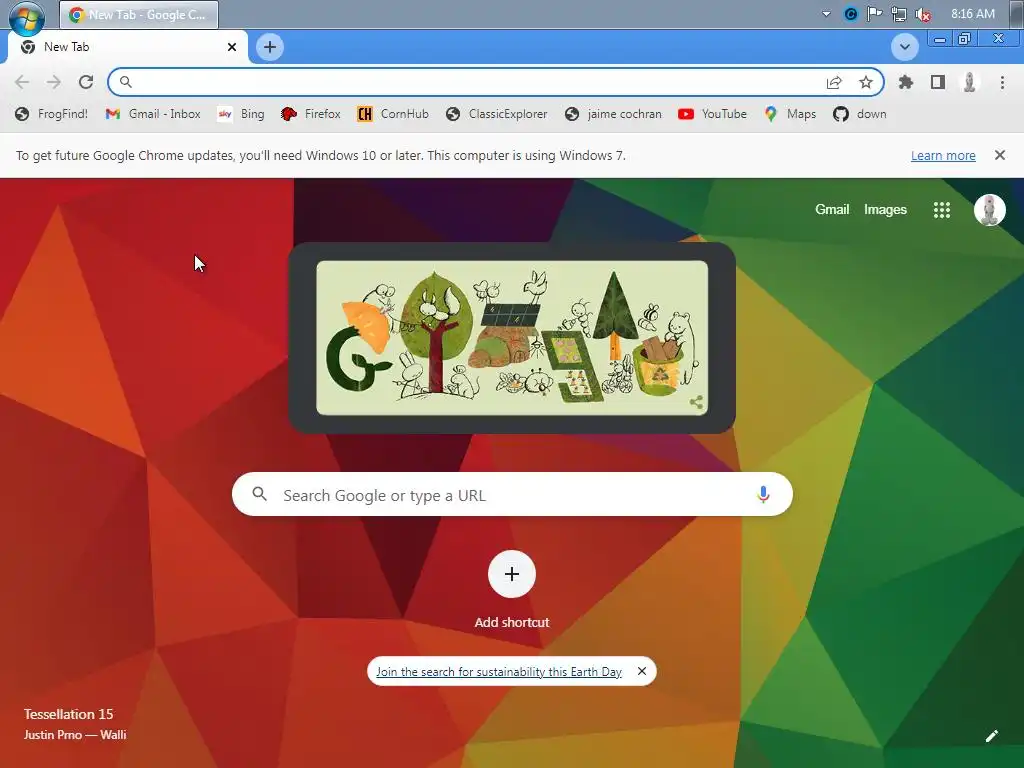This screenshot has width=1024, height=768.
Task: Open the Maps bookmark
Action: (x=790, y=114)
